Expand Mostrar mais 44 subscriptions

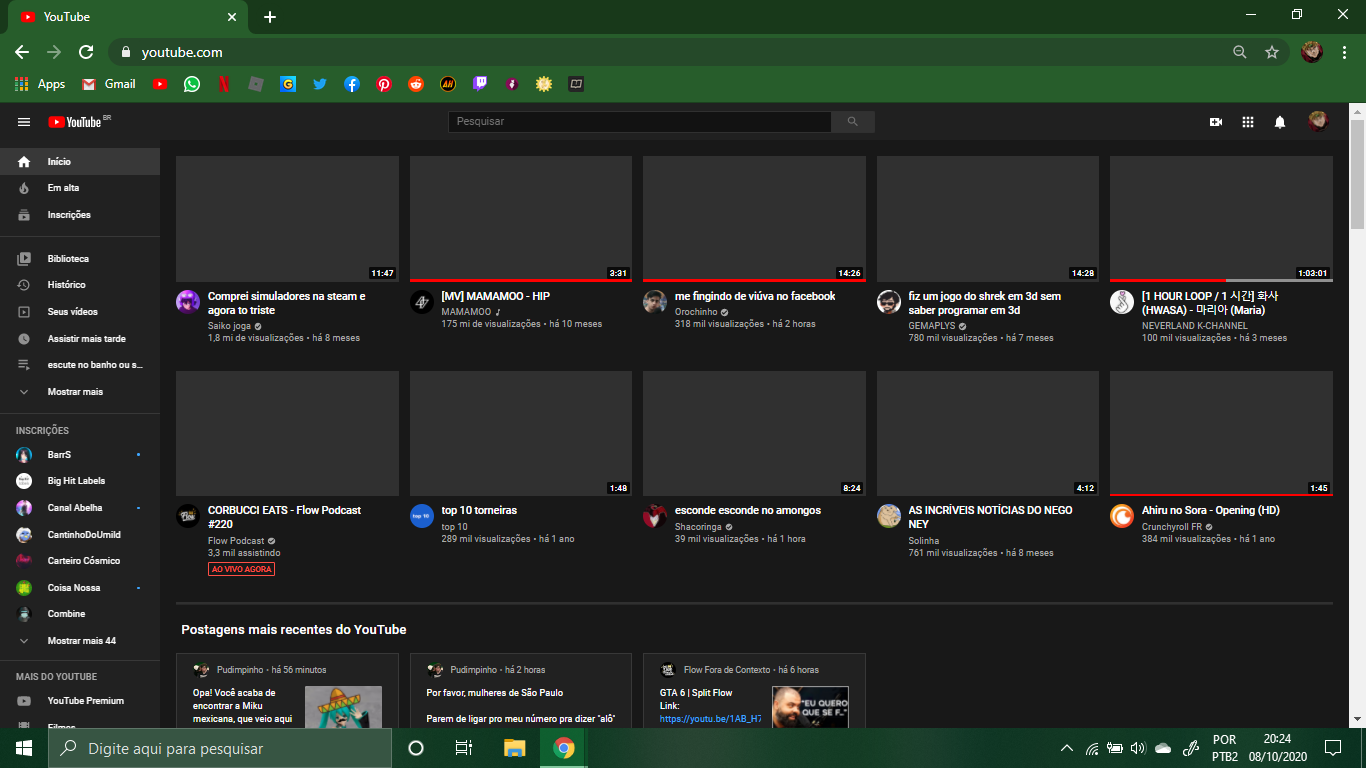tap(80, 641)
